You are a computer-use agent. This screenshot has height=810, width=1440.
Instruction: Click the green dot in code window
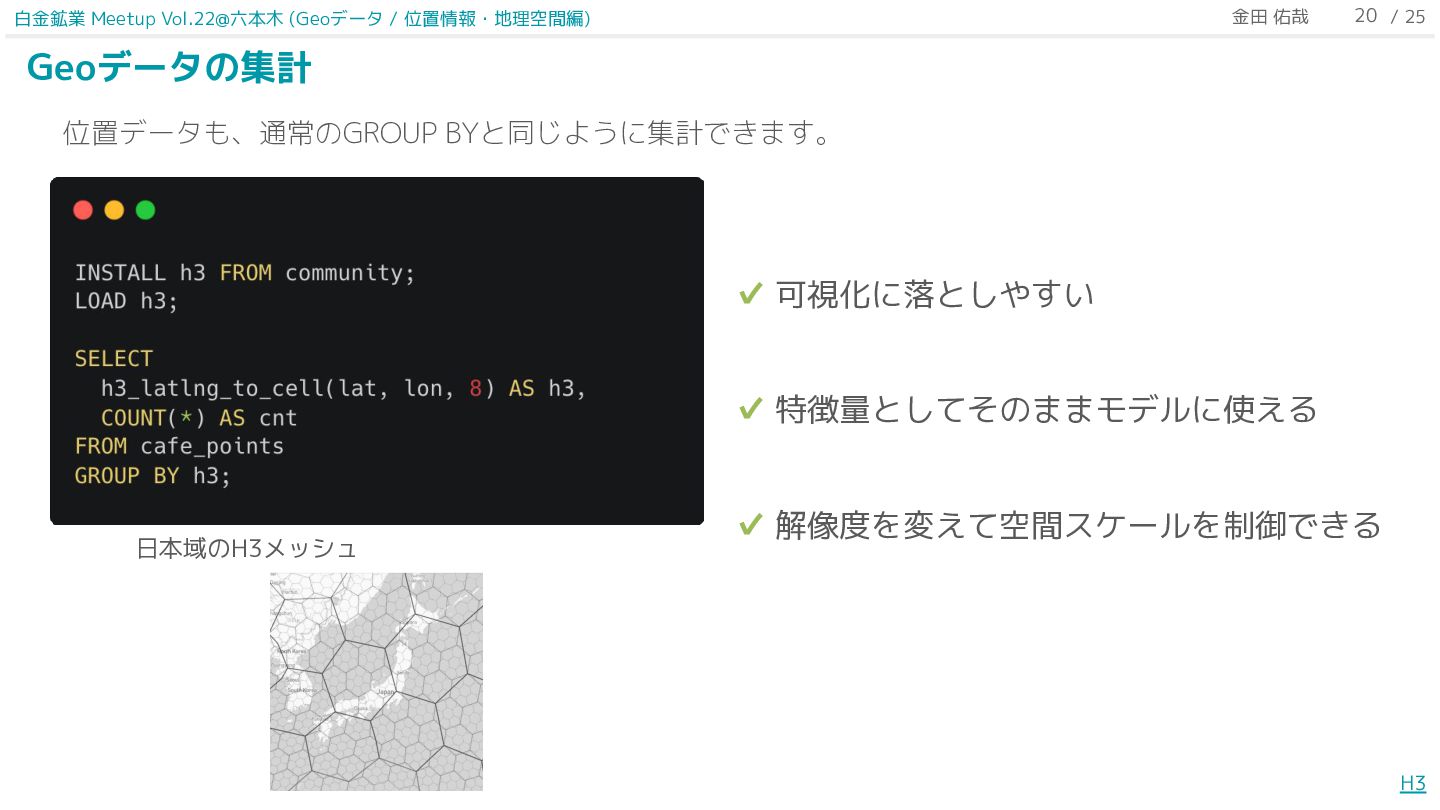click(x=145, y=210)
